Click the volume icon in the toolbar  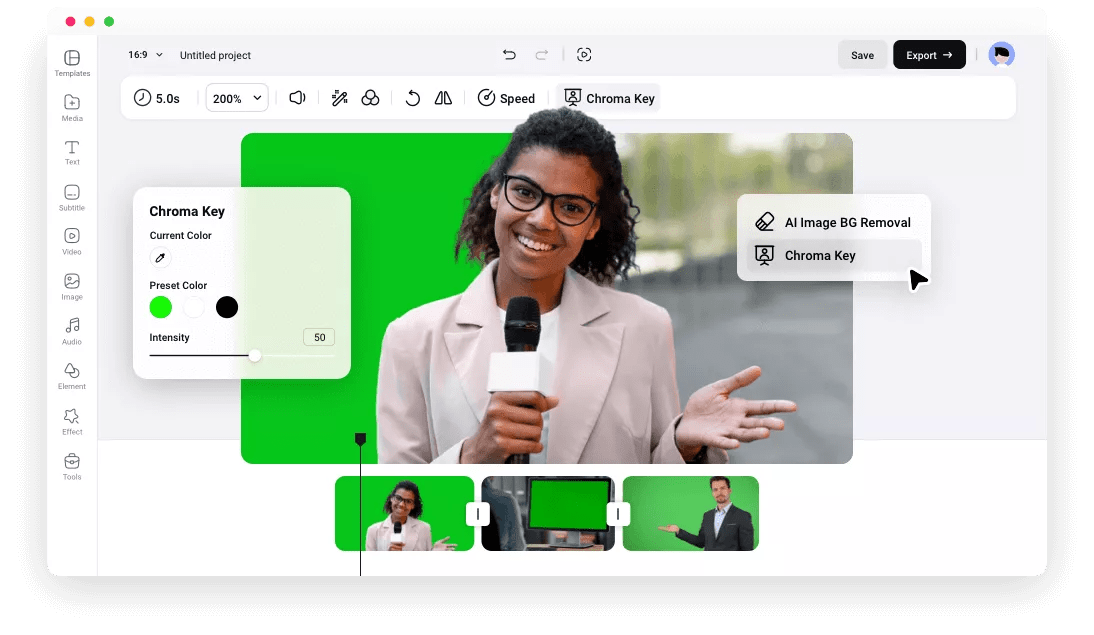click(x=297, y=97)
